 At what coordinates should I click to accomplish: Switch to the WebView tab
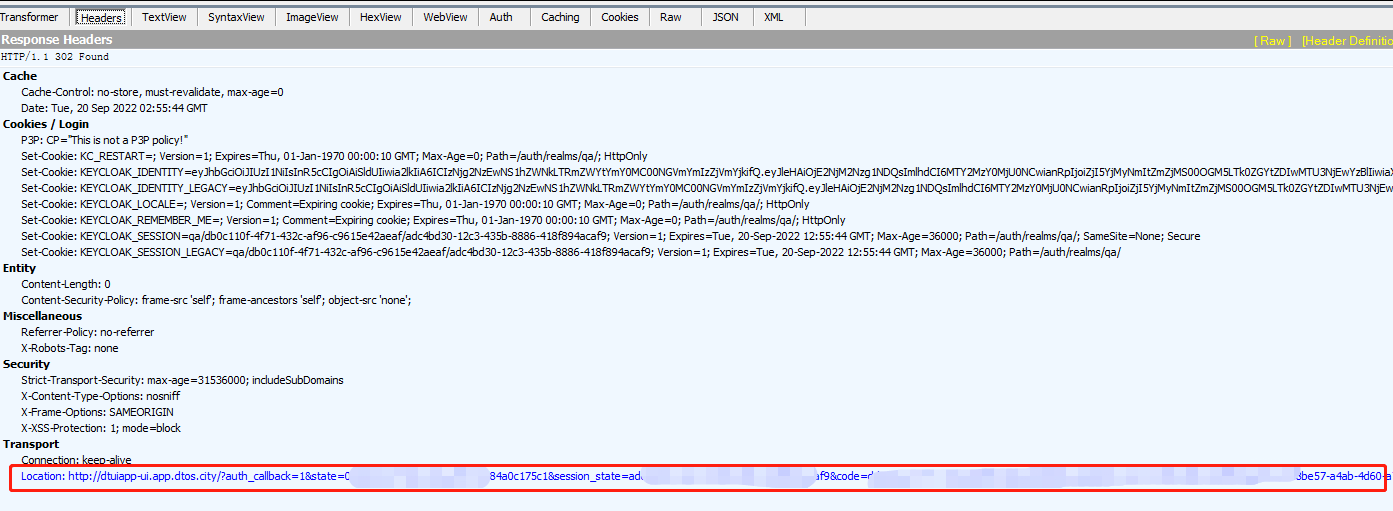(446, 17)
